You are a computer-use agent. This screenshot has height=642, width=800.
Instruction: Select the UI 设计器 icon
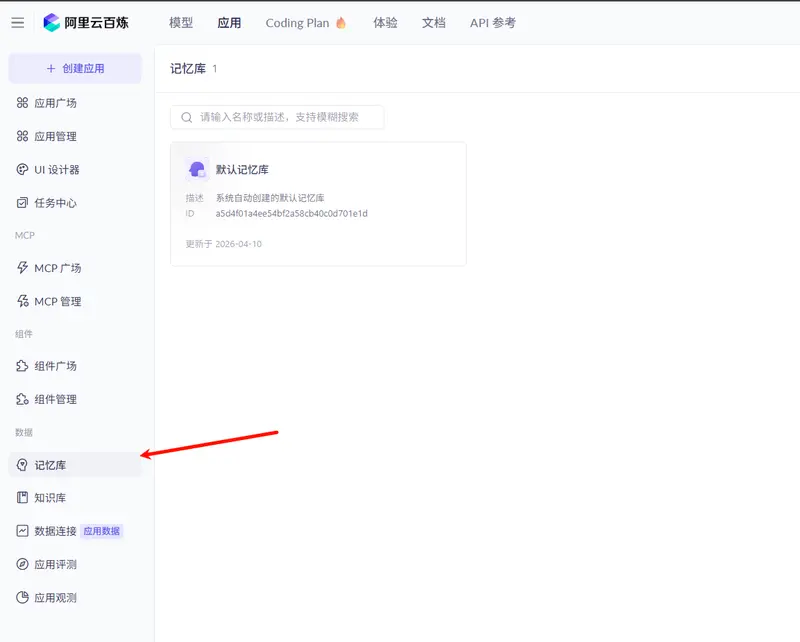[21, 169]
